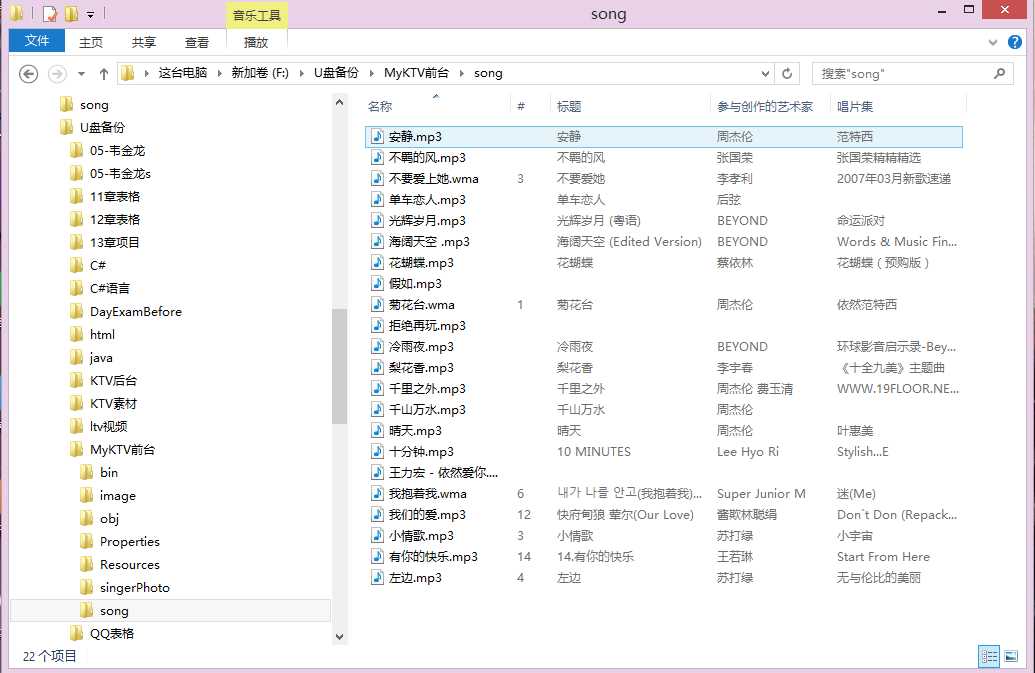Click the Back navigation arrow

(x=28, y=74)
